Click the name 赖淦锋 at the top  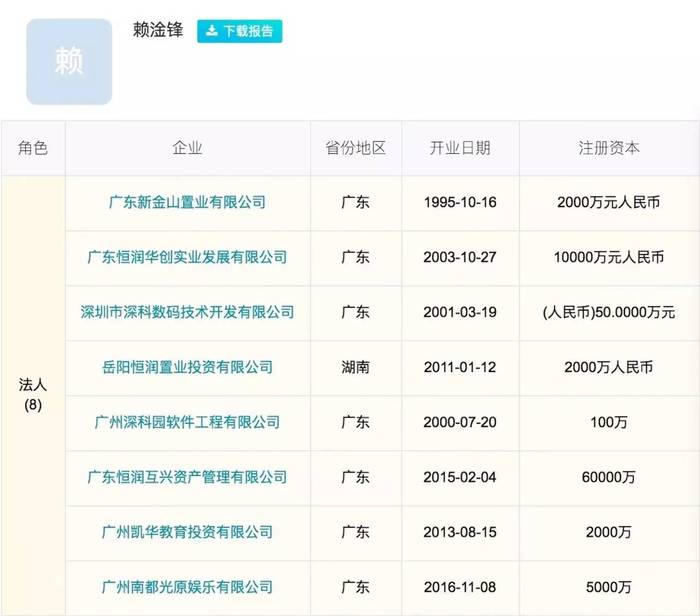[x=158, y=30]
